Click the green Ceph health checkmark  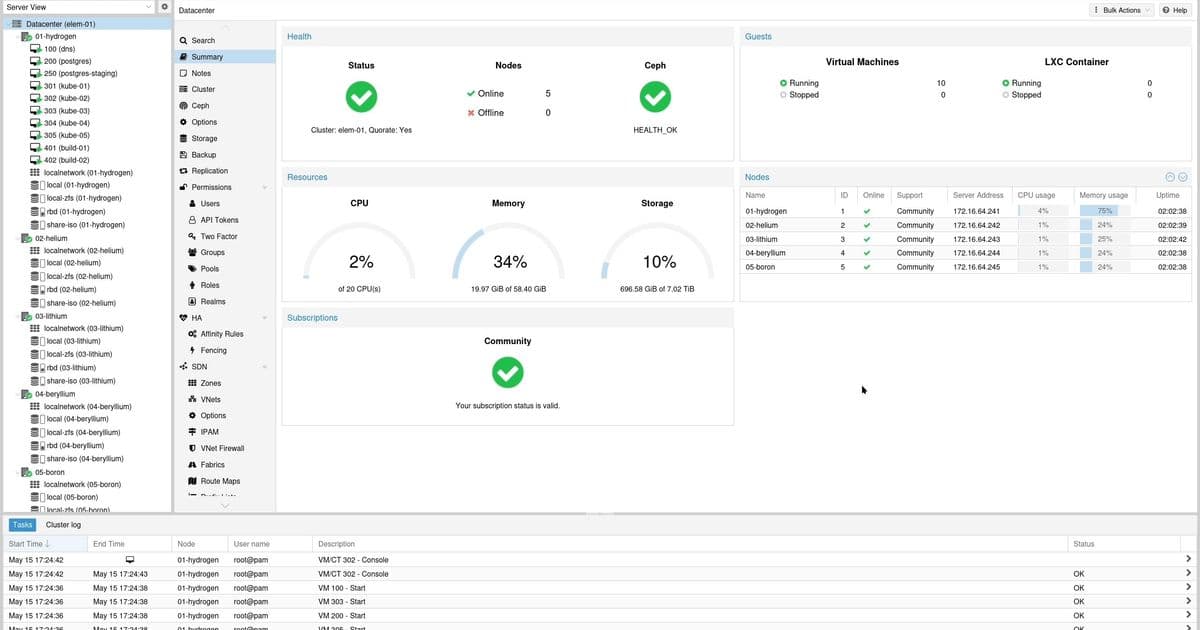pos(655,97)
